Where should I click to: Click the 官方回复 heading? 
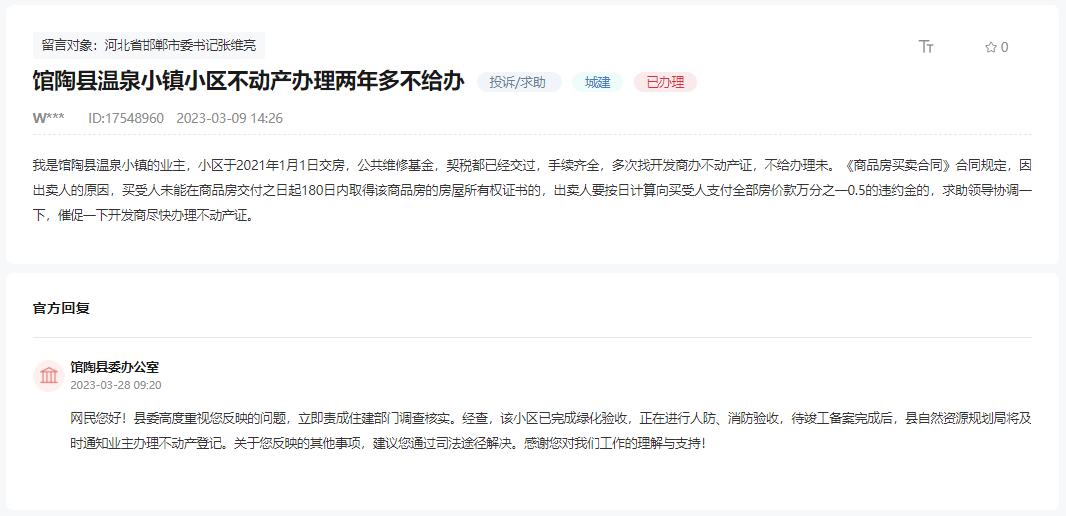[x=61, y=308]
